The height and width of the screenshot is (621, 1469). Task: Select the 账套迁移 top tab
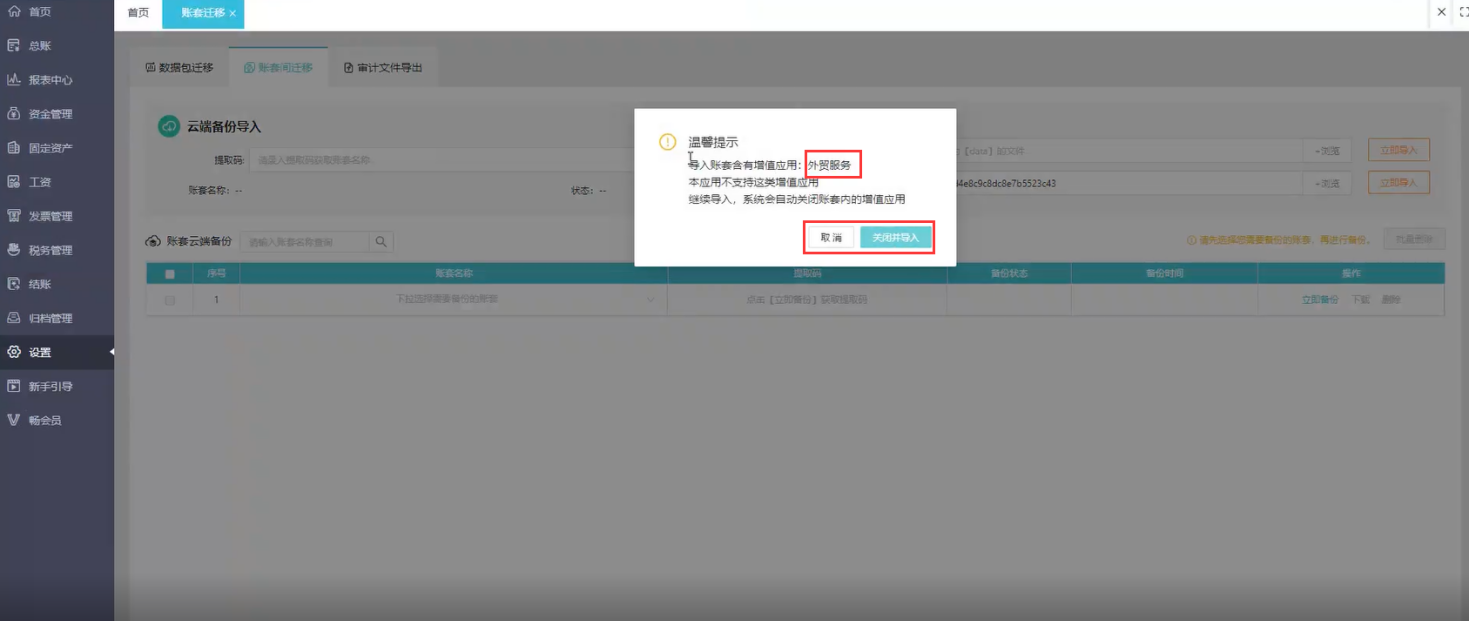pyautogui.click(x=203, y=13)
